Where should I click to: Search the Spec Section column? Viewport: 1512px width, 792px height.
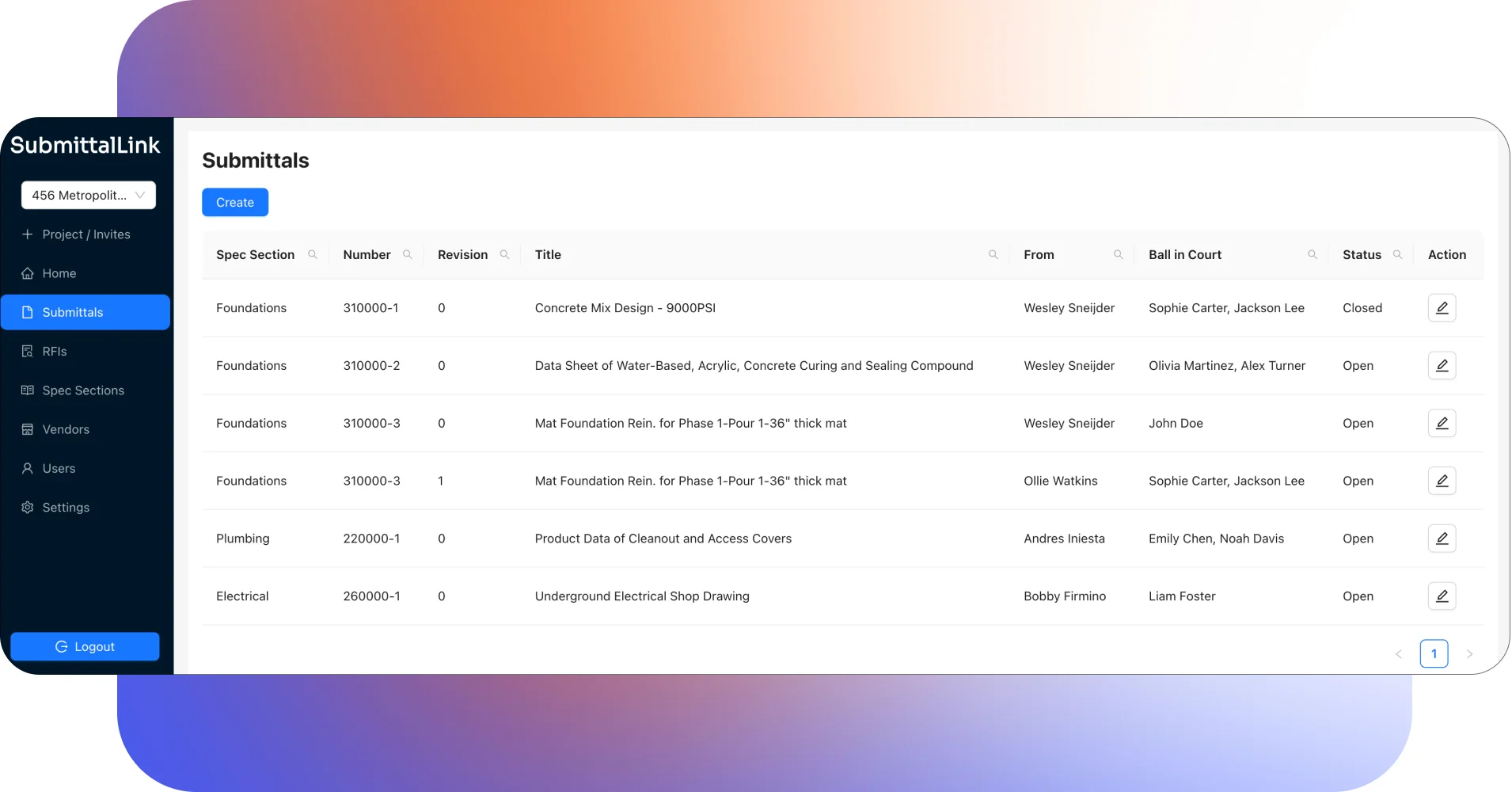tap(313, 255)
